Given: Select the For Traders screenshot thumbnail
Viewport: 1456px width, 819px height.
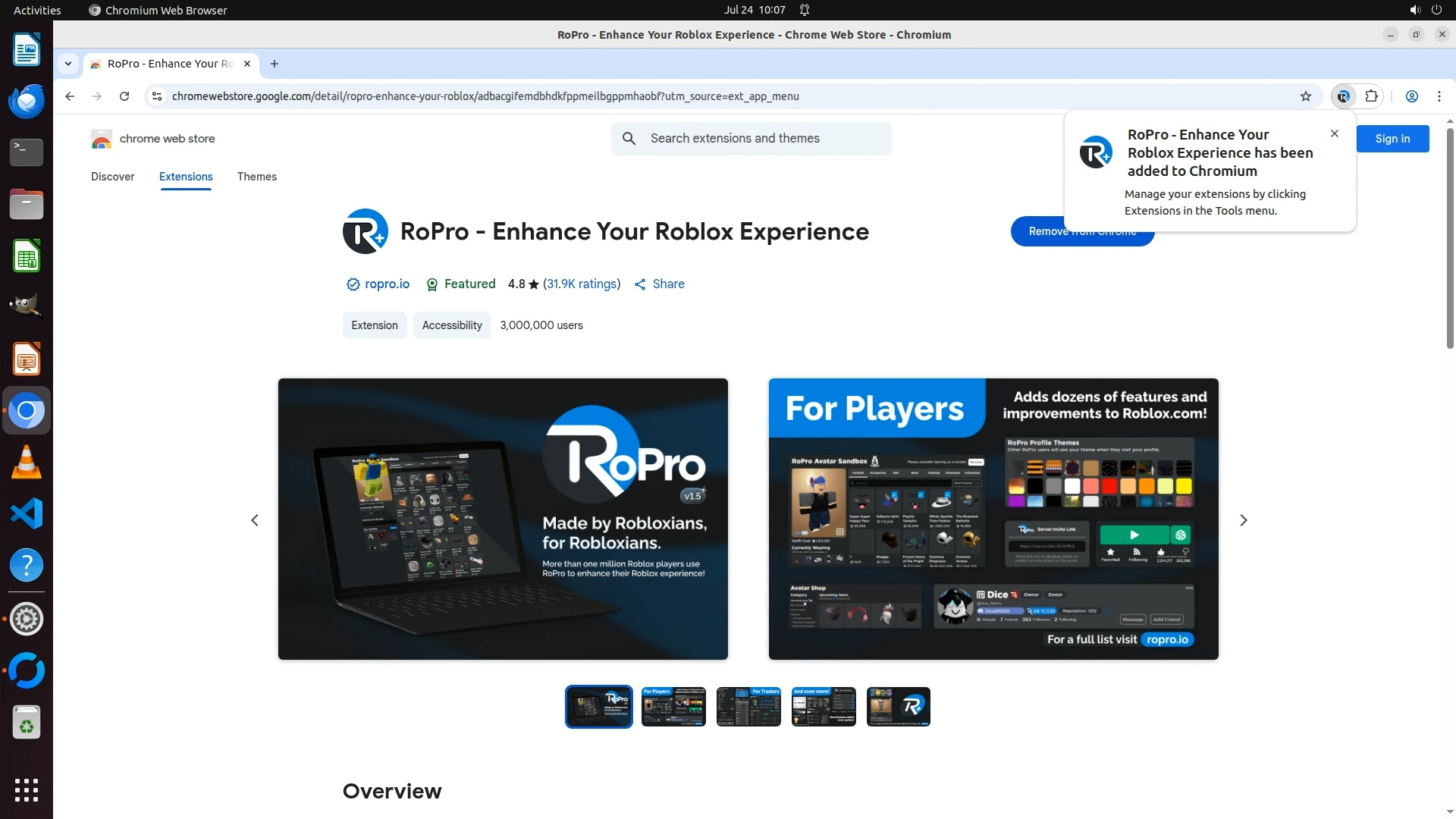Looking at the screenshot, I should [748, 707].
